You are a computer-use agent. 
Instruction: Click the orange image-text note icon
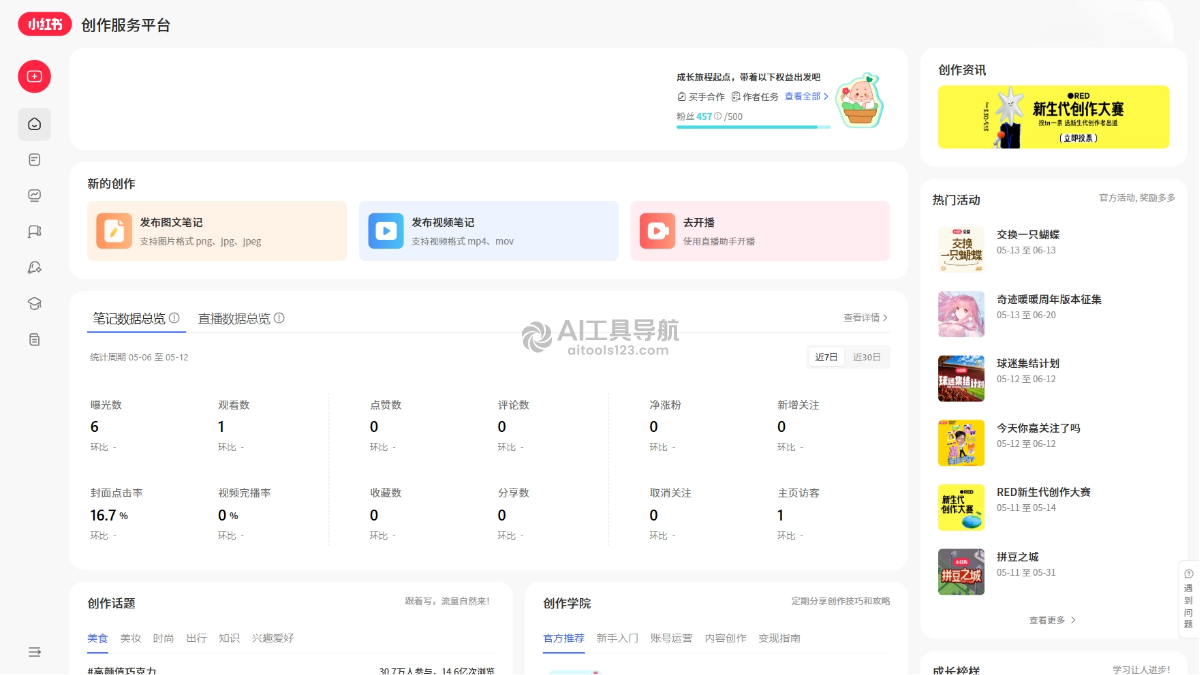click(114, 231)
